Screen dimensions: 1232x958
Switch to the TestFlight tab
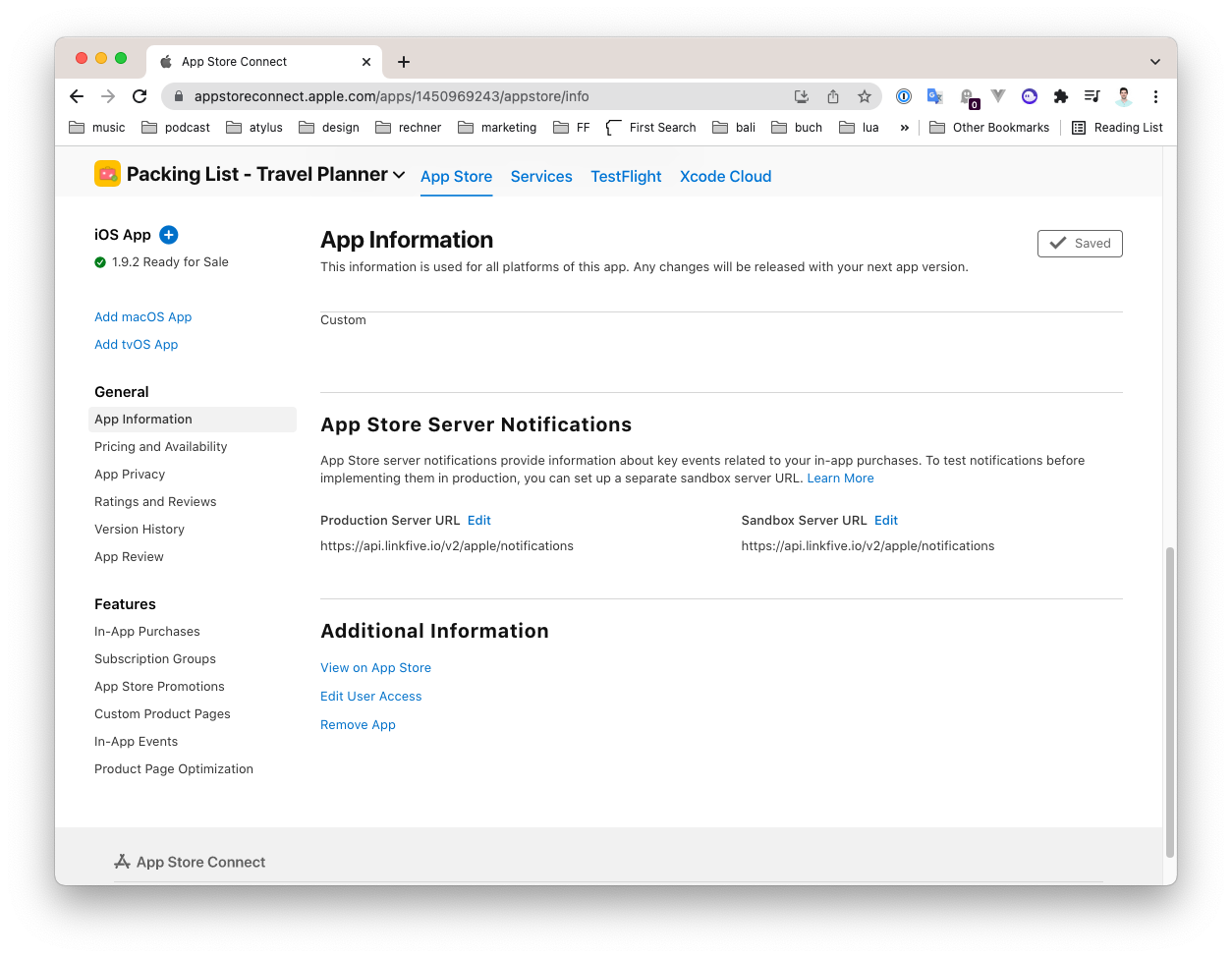point(626,177)
